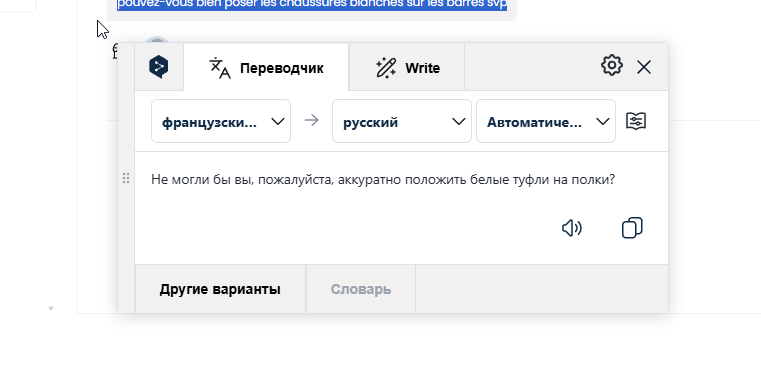Grab the dotted drag handle on popup edge
The height and width of the screenshot is (377, 761).
pyautogui.click(x=126, y=179)
